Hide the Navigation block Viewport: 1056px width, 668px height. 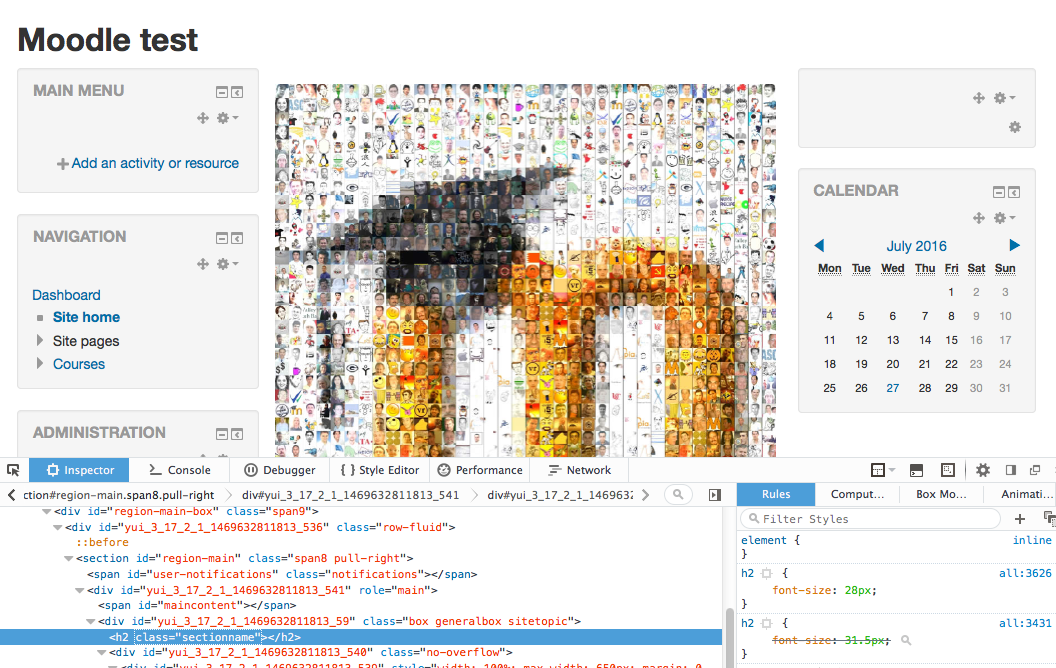[222, 238]
